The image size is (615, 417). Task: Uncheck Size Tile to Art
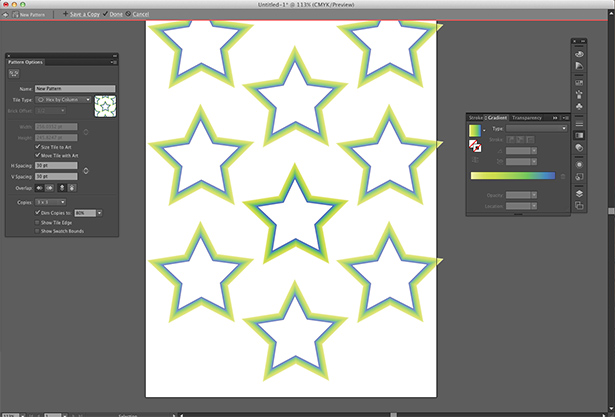pos(38,147)
